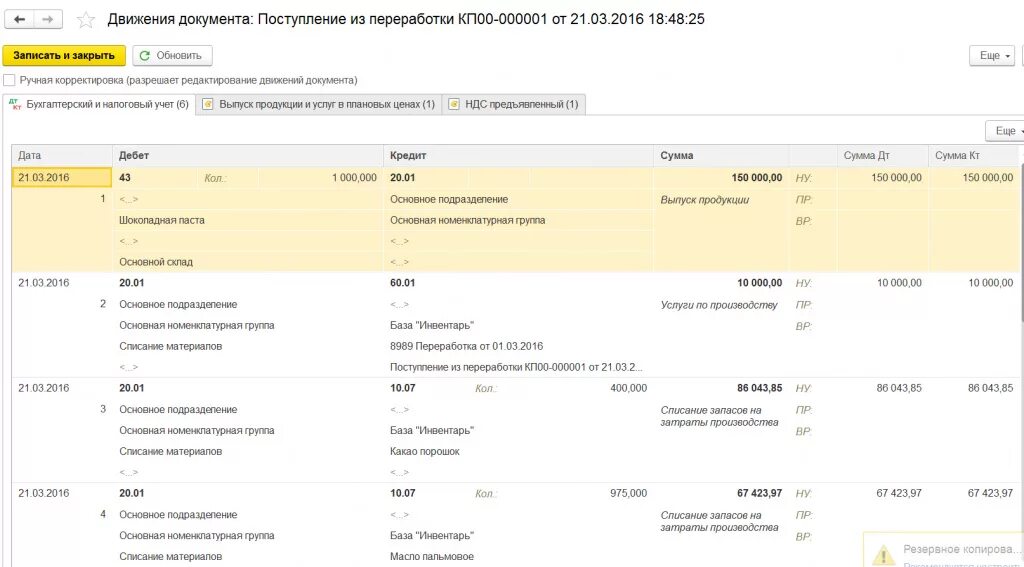This screenshot has height=567, width=1024.
Task: Switch to НДС предъявленный tab
Action: click(514, 104)
